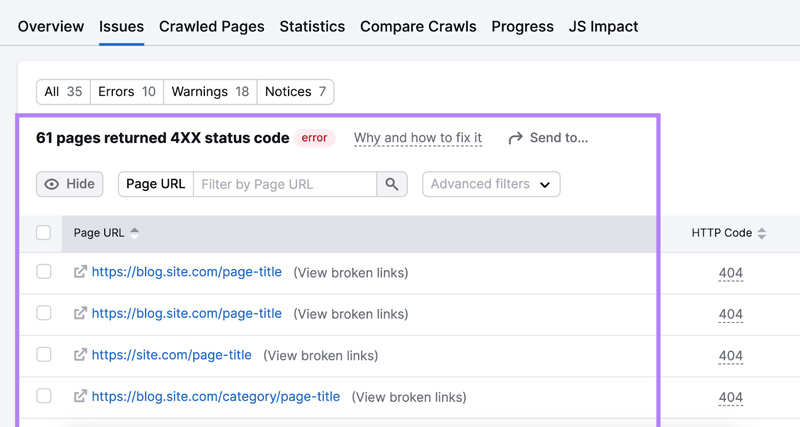Open external link icon for site.com/page-title row
The height and width of the screenshot is (427, 800).
pos(80,355)
